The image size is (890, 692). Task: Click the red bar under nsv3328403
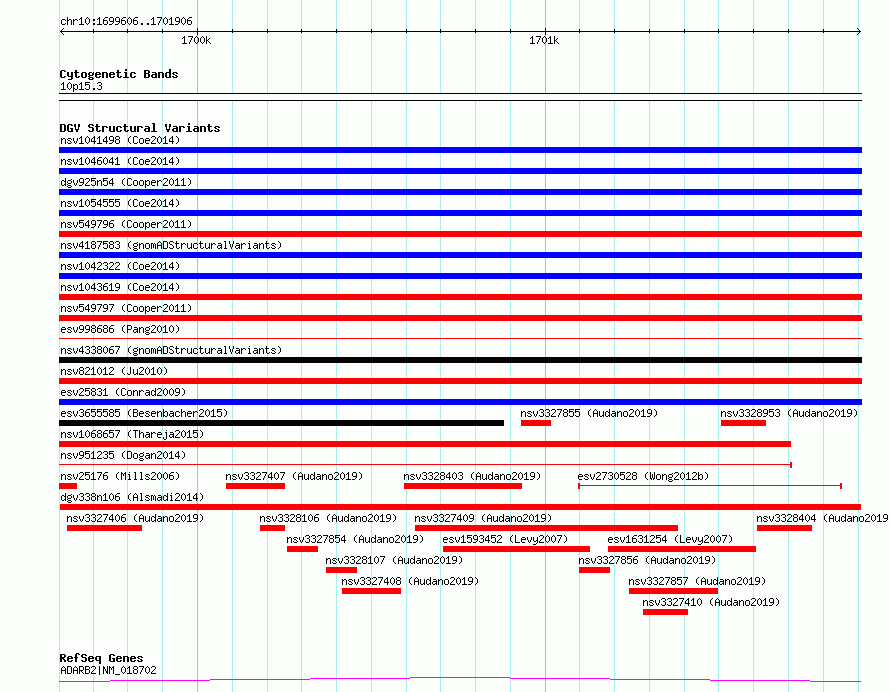pos(463,486)
